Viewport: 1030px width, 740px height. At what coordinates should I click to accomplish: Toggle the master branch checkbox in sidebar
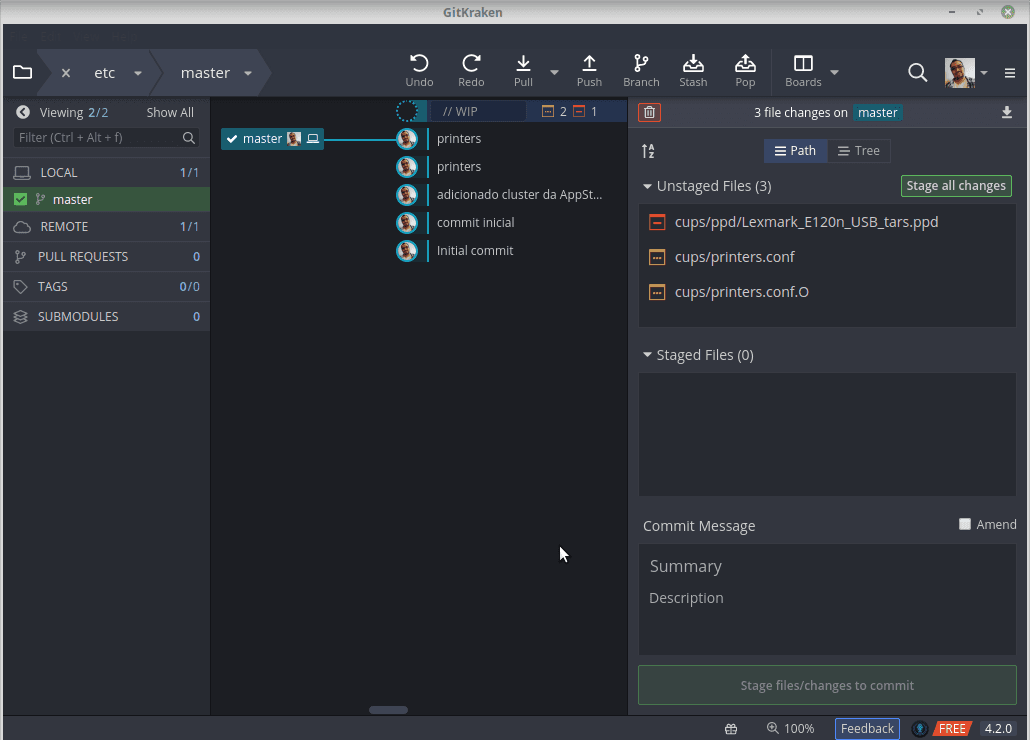(x=21, y=200)
